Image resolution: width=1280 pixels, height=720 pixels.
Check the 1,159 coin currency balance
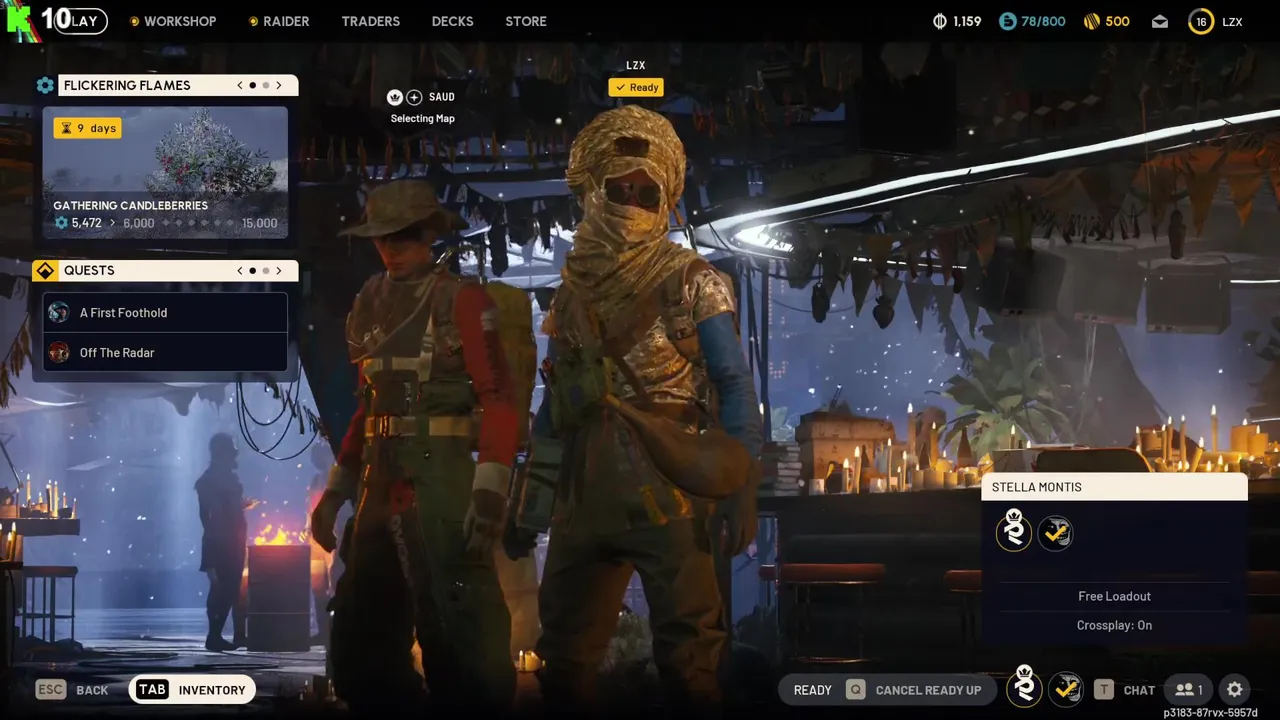[x=957, y=21]
